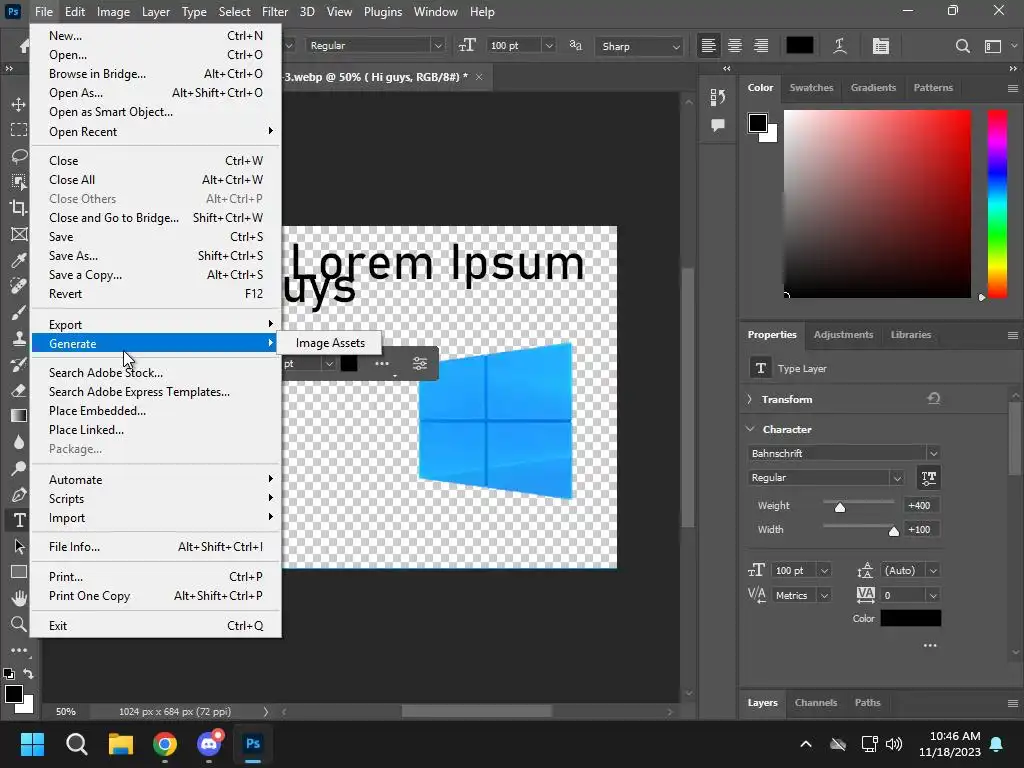The width and height of the screenshot is (1024, 768).
Task: Open font style Regular dropdown in options bar
Action: pyautogui.click(x=438, y=46)
